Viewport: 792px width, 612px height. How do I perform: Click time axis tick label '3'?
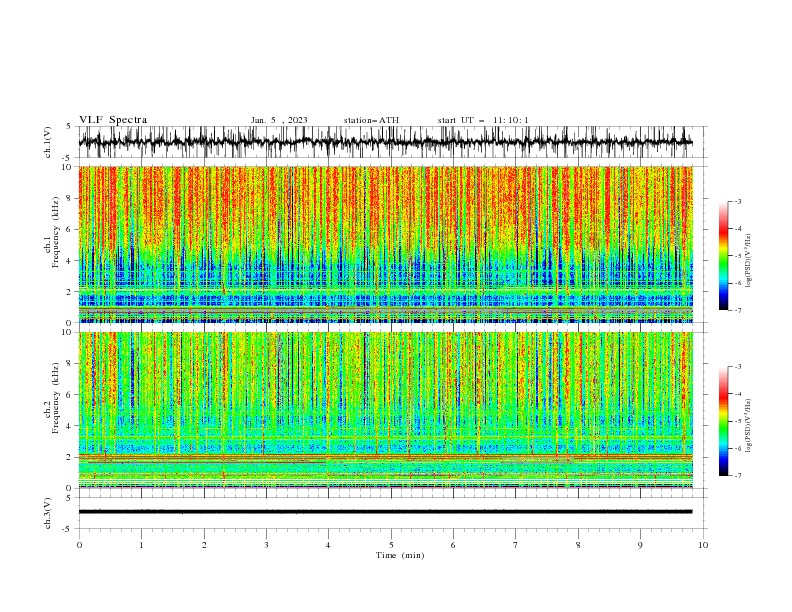(x=266, y=545)
